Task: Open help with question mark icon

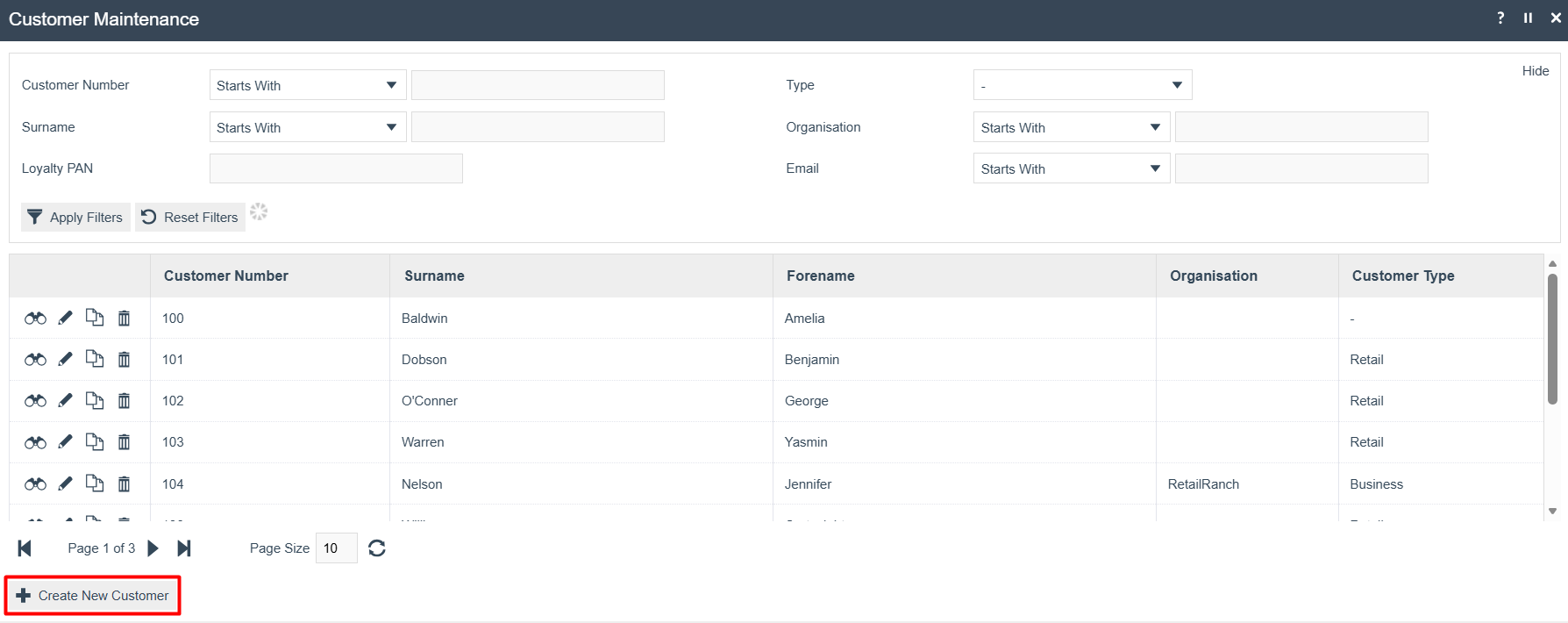Action: tap(1500, 18)
